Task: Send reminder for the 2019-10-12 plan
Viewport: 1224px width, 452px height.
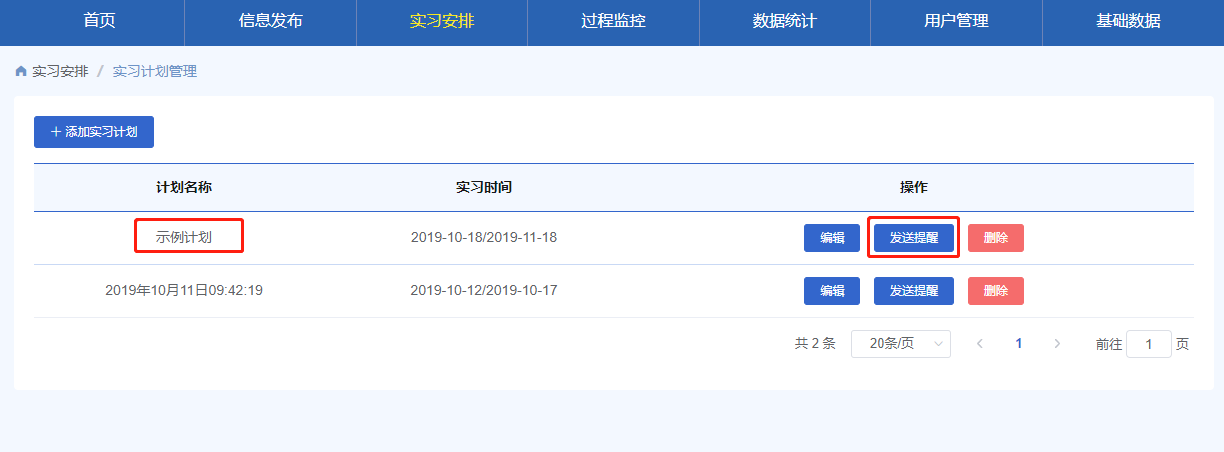Action: (914, 291)
